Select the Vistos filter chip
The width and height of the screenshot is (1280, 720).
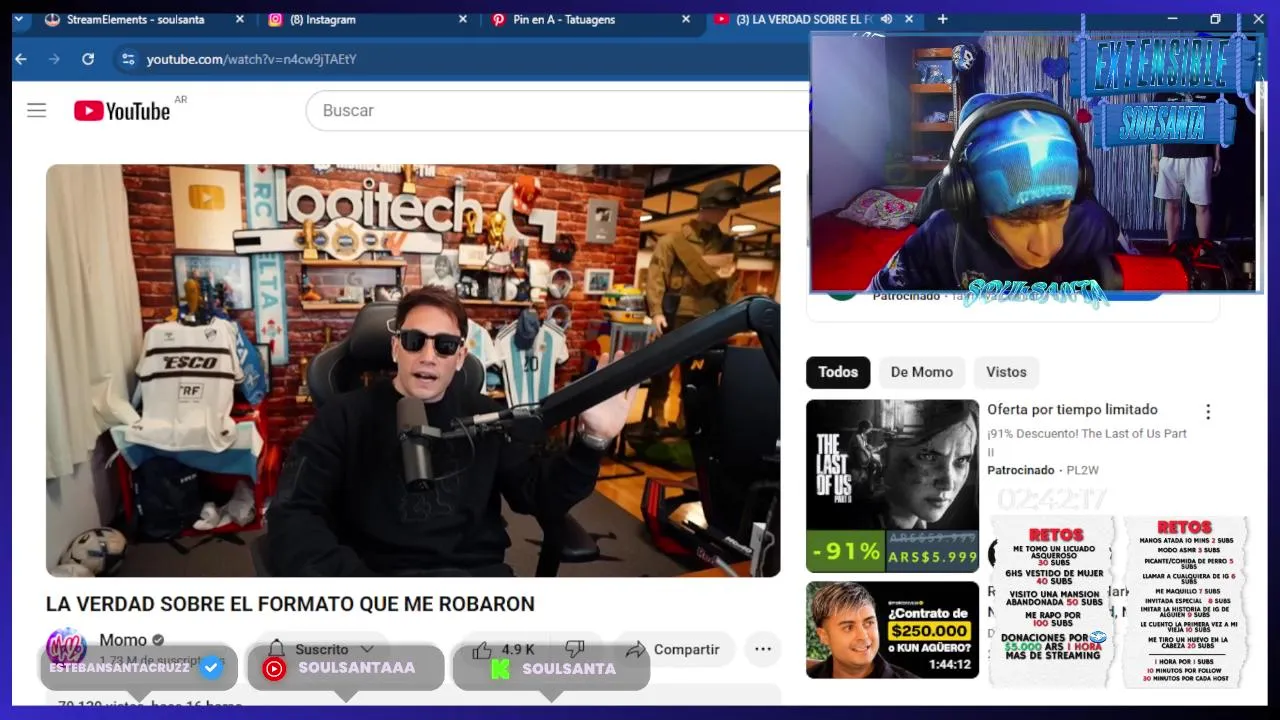[x=1006, y=372]
